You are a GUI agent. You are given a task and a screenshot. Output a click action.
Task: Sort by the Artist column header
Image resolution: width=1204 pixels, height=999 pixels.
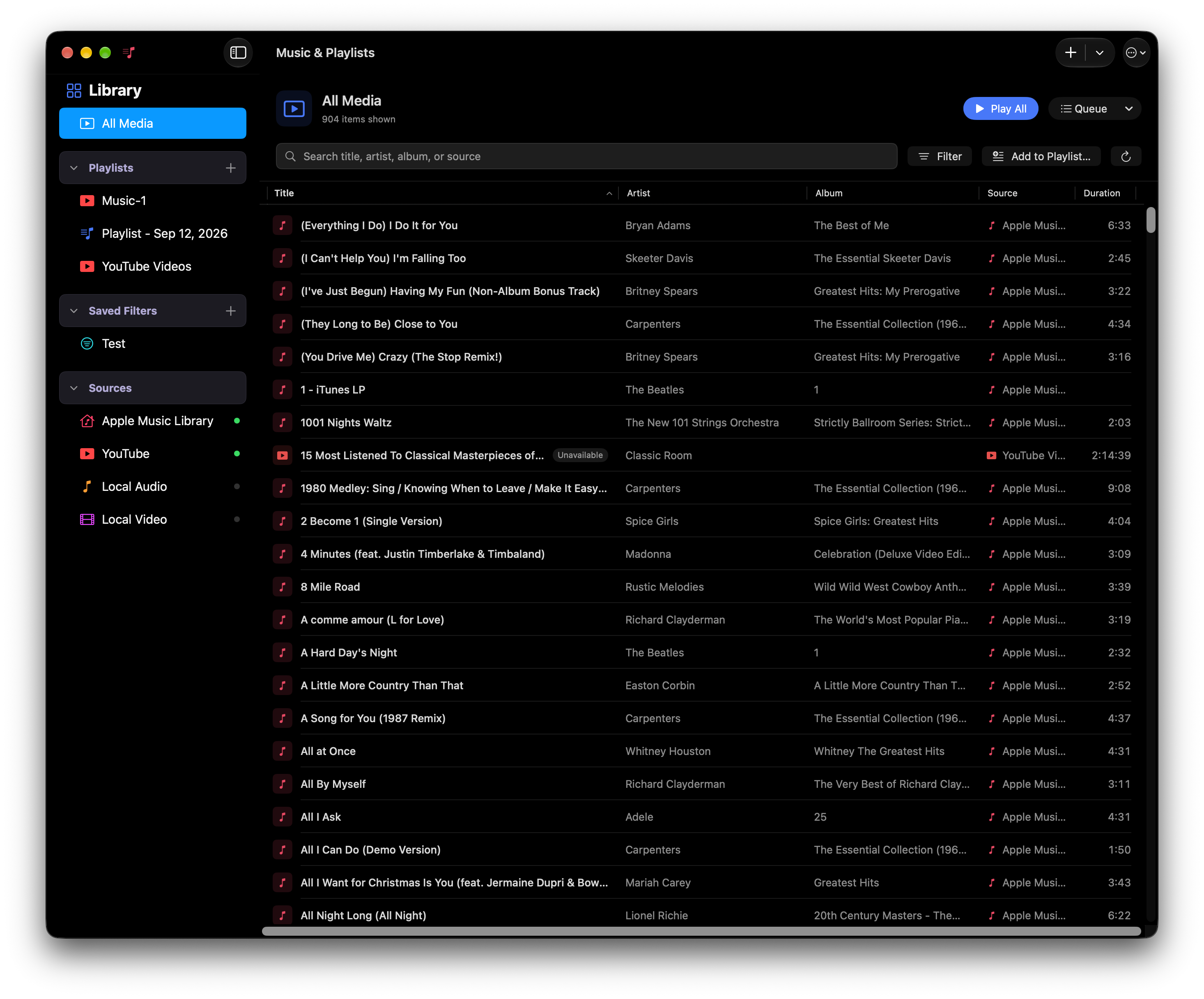[x=712, y=193]
